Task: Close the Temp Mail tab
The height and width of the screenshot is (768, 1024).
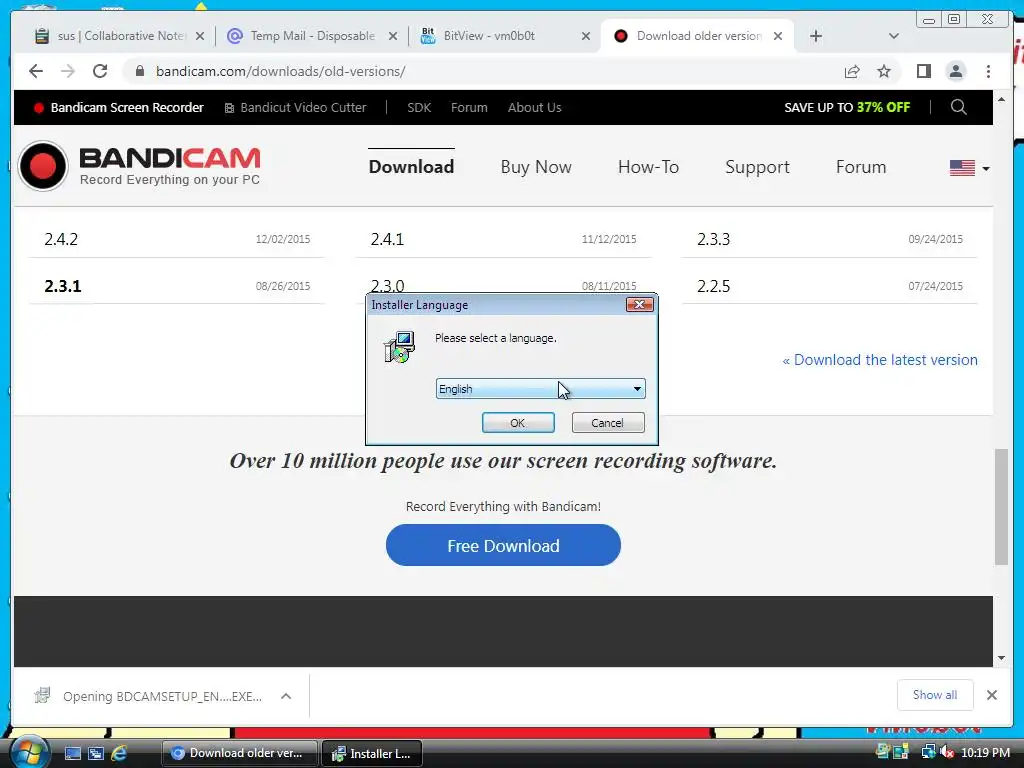Action: (392, 36)
